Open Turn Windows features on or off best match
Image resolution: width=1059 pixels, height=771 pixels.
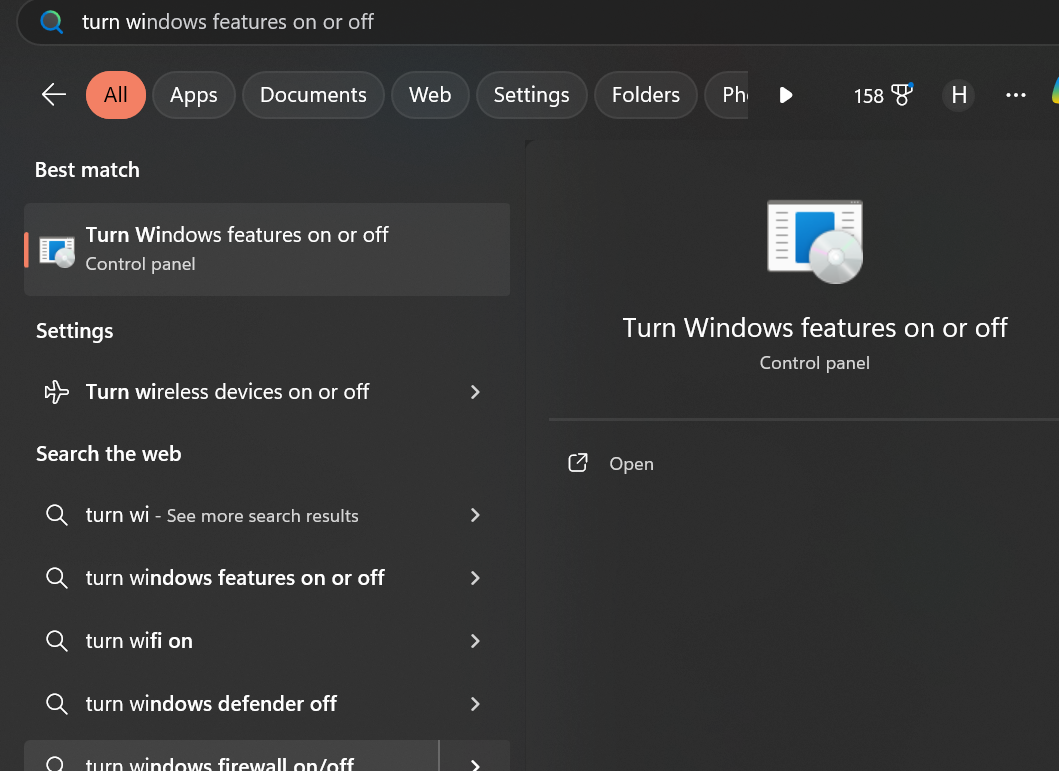pos(267,249)
